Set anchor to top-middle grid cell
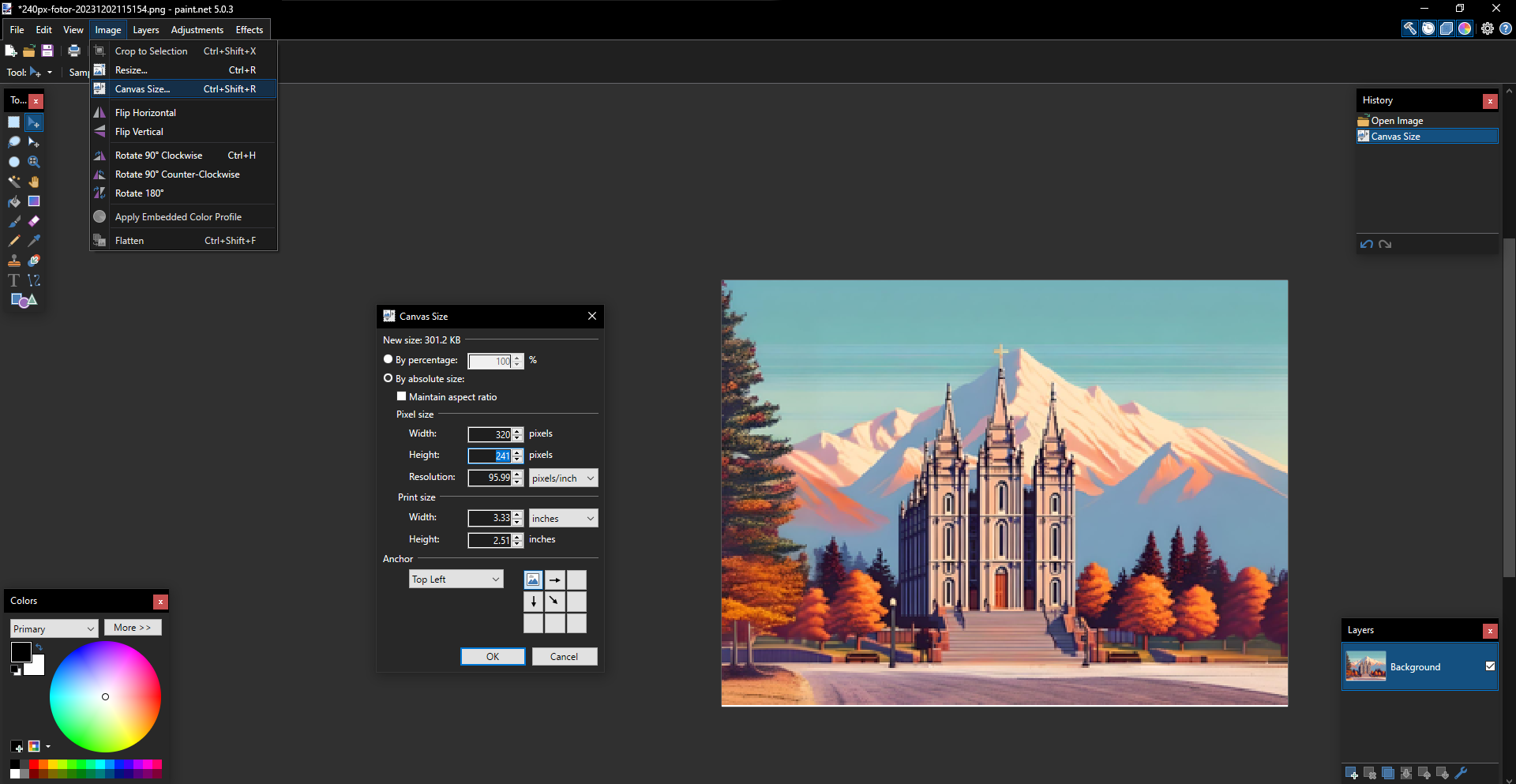The image size is (1516, 784). pyautogui.click(x=555, y=580)
